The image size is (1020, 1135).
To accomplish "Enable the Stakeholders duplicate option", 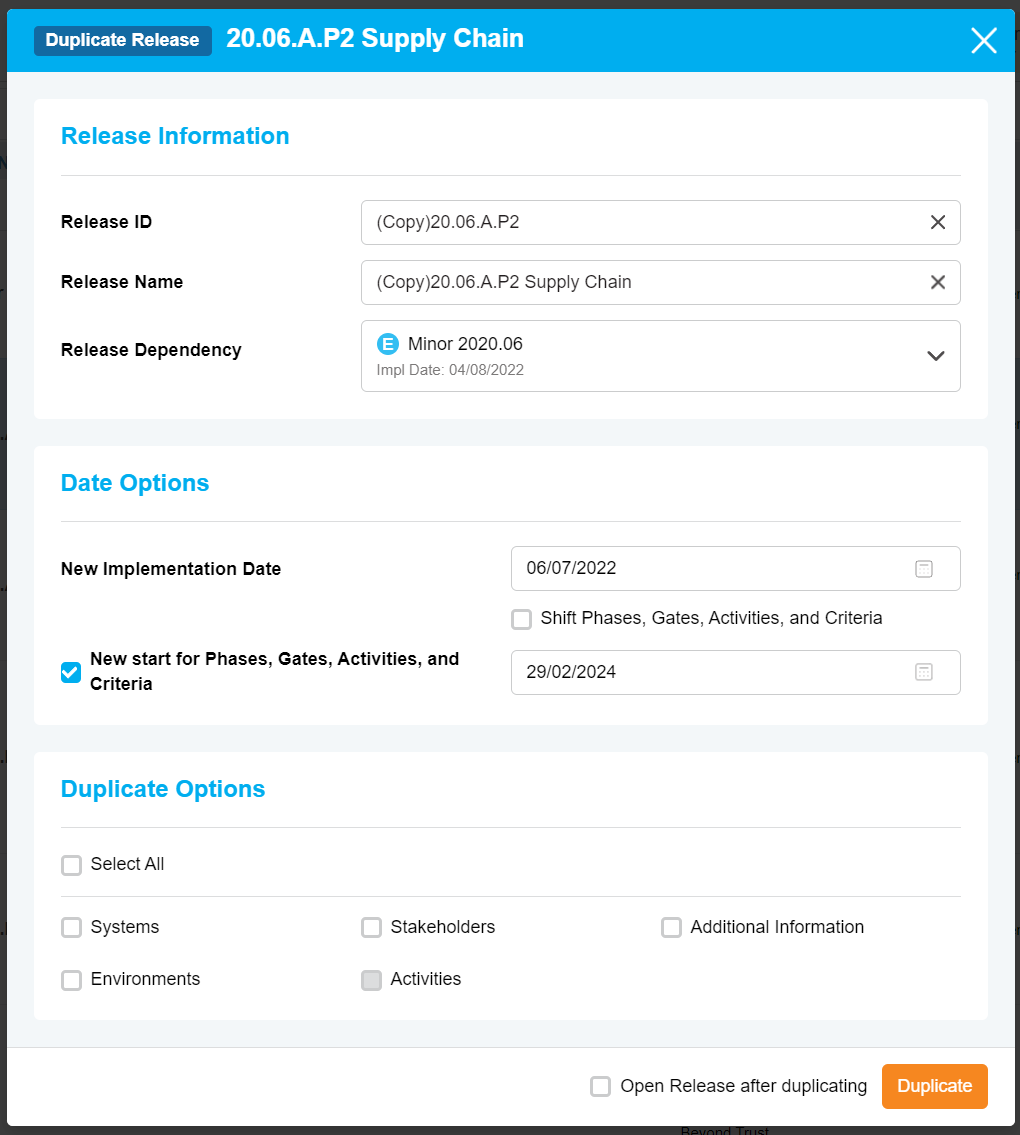I will 371,928.
